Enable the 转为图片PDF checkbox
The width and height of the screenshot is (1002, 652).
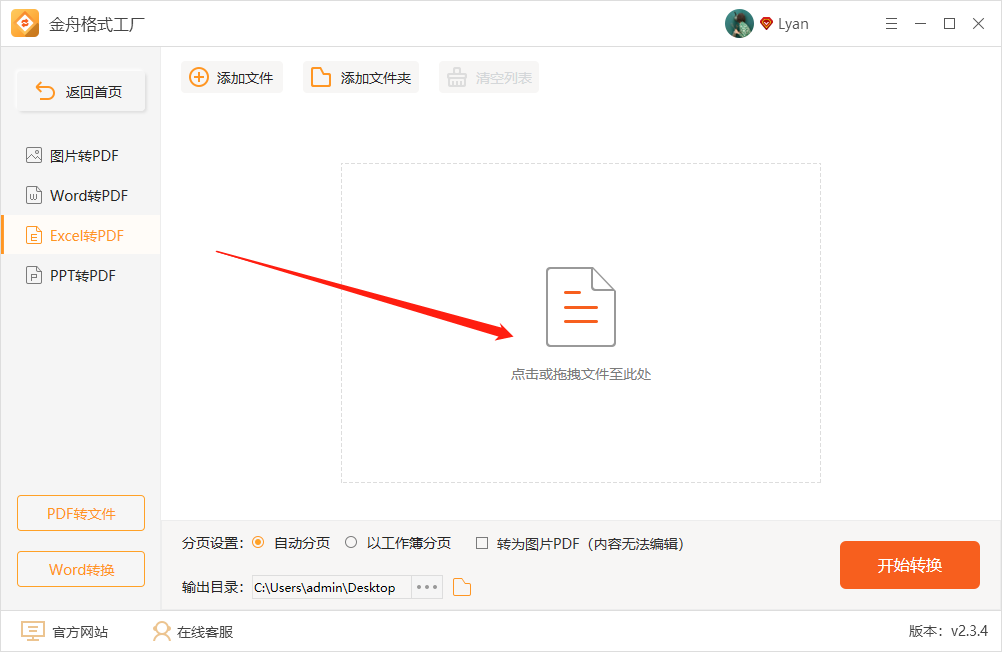pyautogui.click(x=482, y=543)
